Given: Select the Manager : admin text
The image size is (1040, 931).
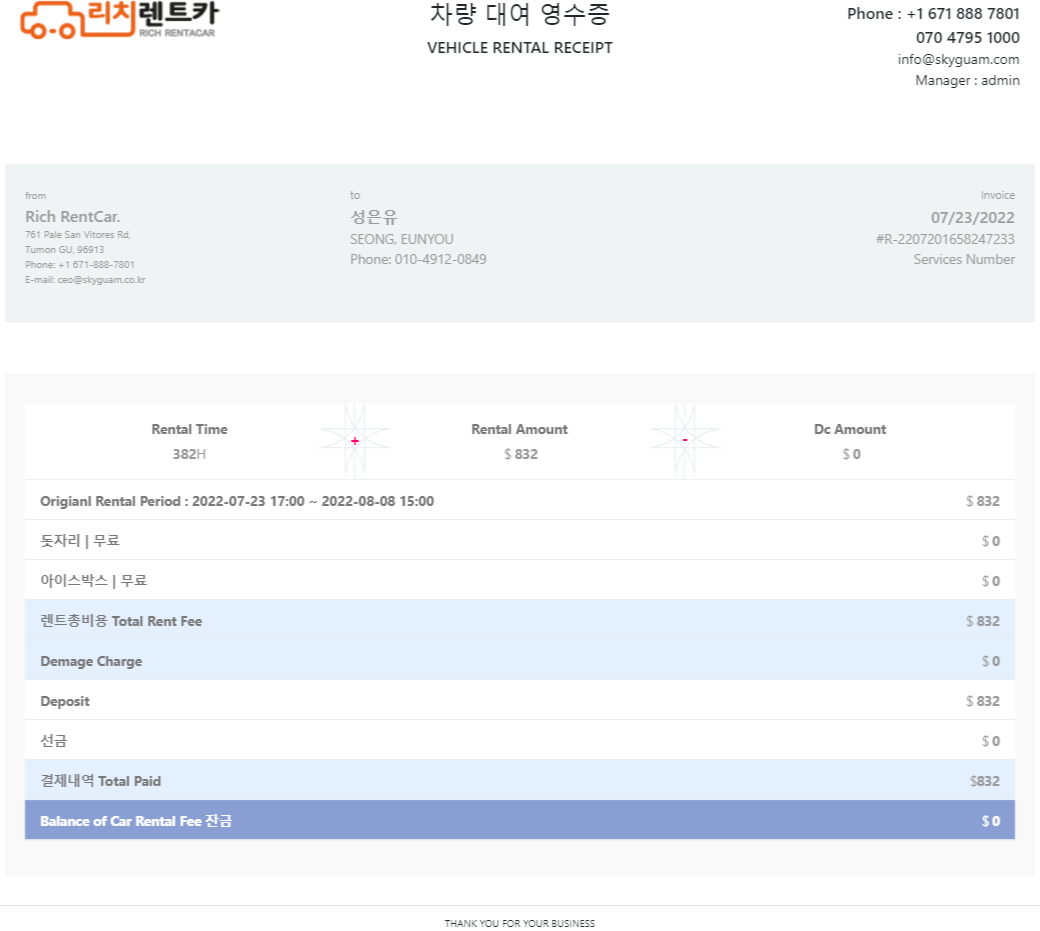Looking at the screenshot, I should click(x=968, y=80).
